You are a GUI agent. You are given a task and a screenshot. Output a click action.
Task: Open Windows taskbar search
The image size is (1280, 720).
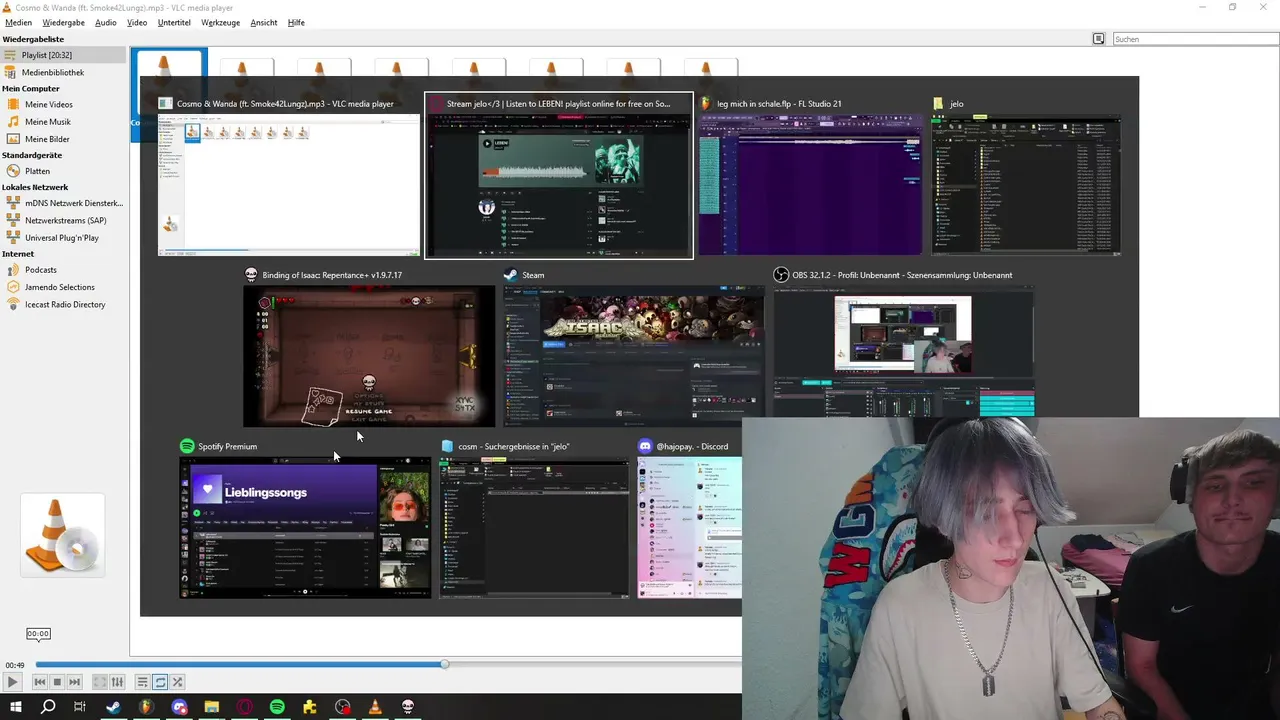coord(48,707)
